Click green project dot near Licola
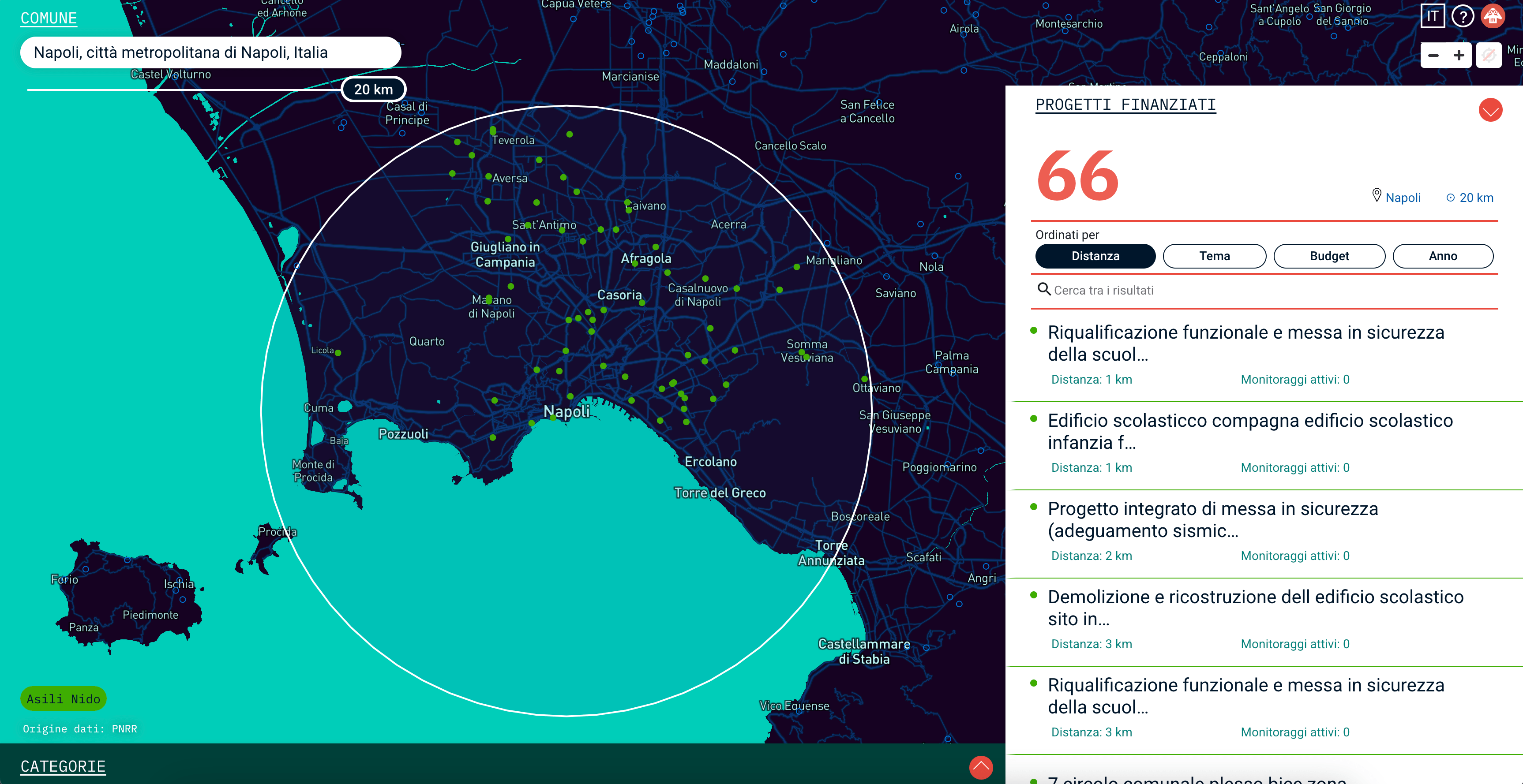 [x=338, y=353]
